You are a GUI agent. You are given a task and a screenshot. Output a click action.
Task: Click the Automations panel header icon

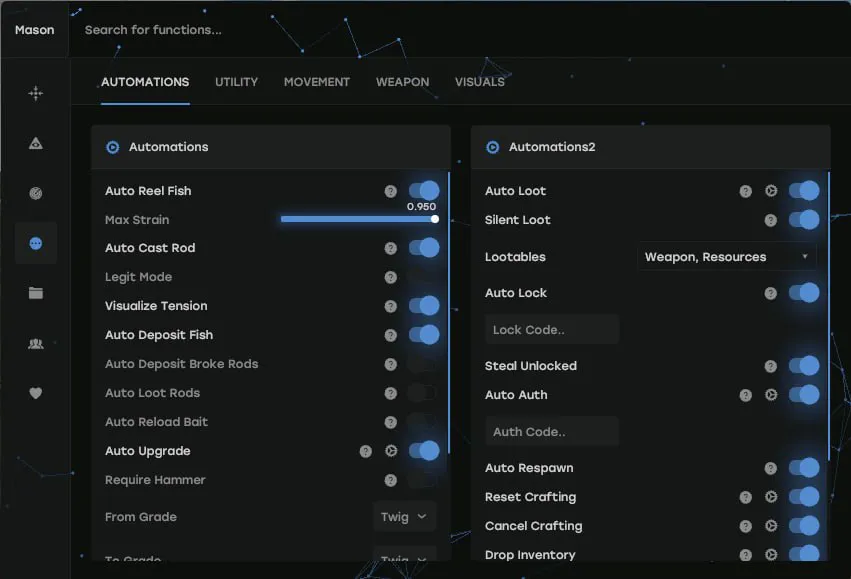point(112,147)
